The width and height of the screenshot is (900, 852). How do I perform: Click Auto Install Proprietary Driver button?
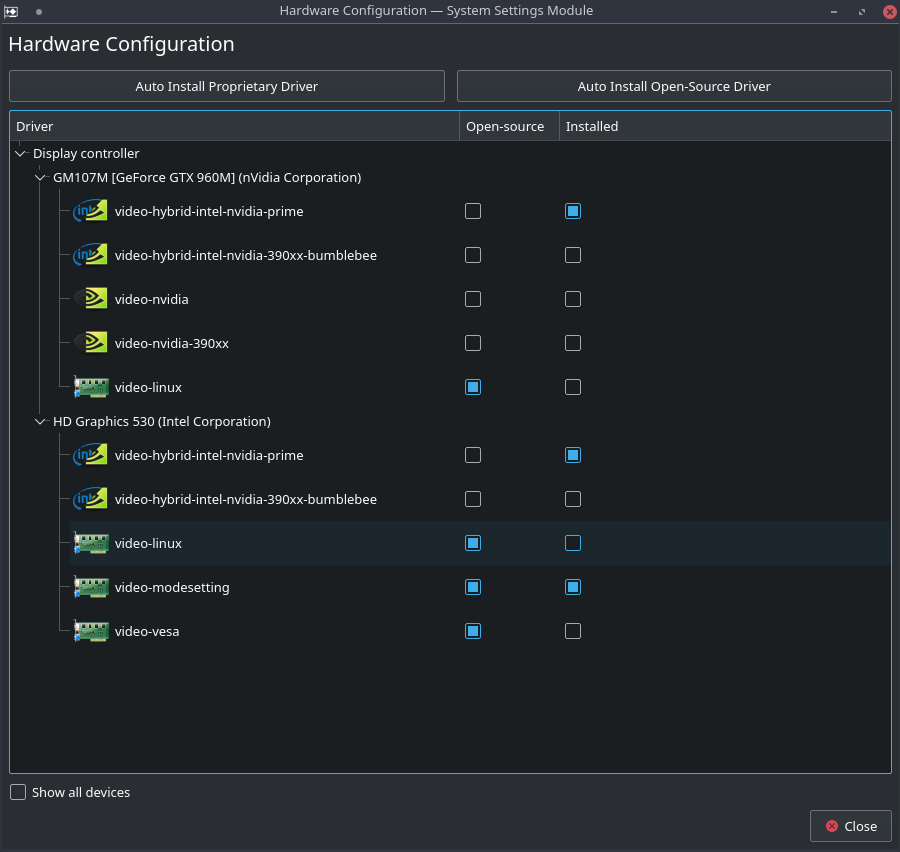(x=227, y=86)
